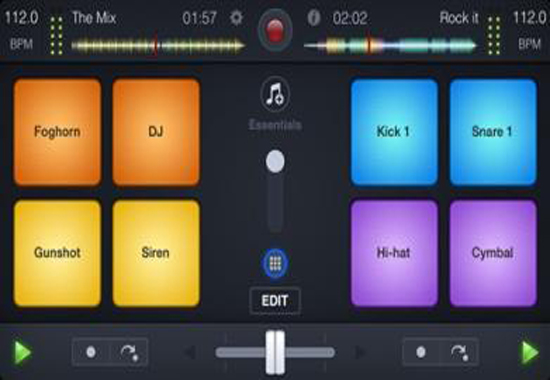This screenshot has height=380, width=550.
Task: Set cue point on right deck
Action: pos(421,352)
